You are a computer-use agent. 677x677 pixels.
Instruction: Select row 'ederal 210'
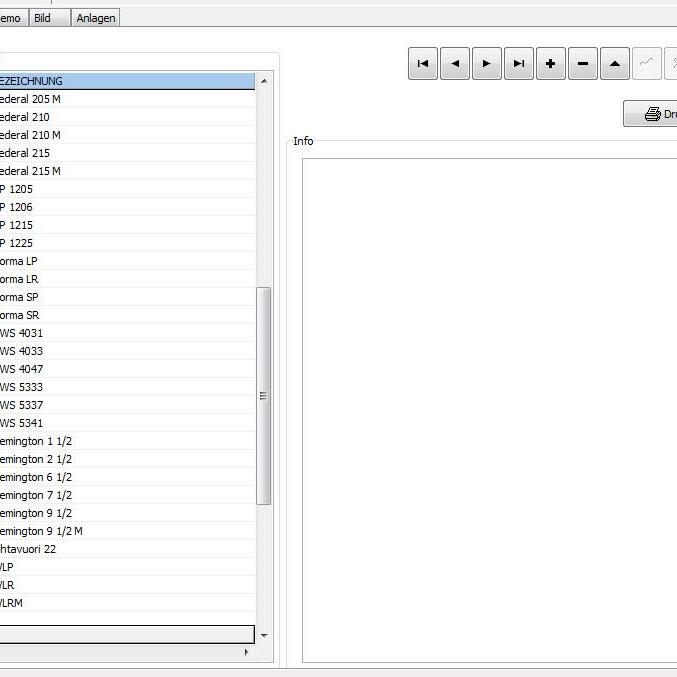click(127, 117)
